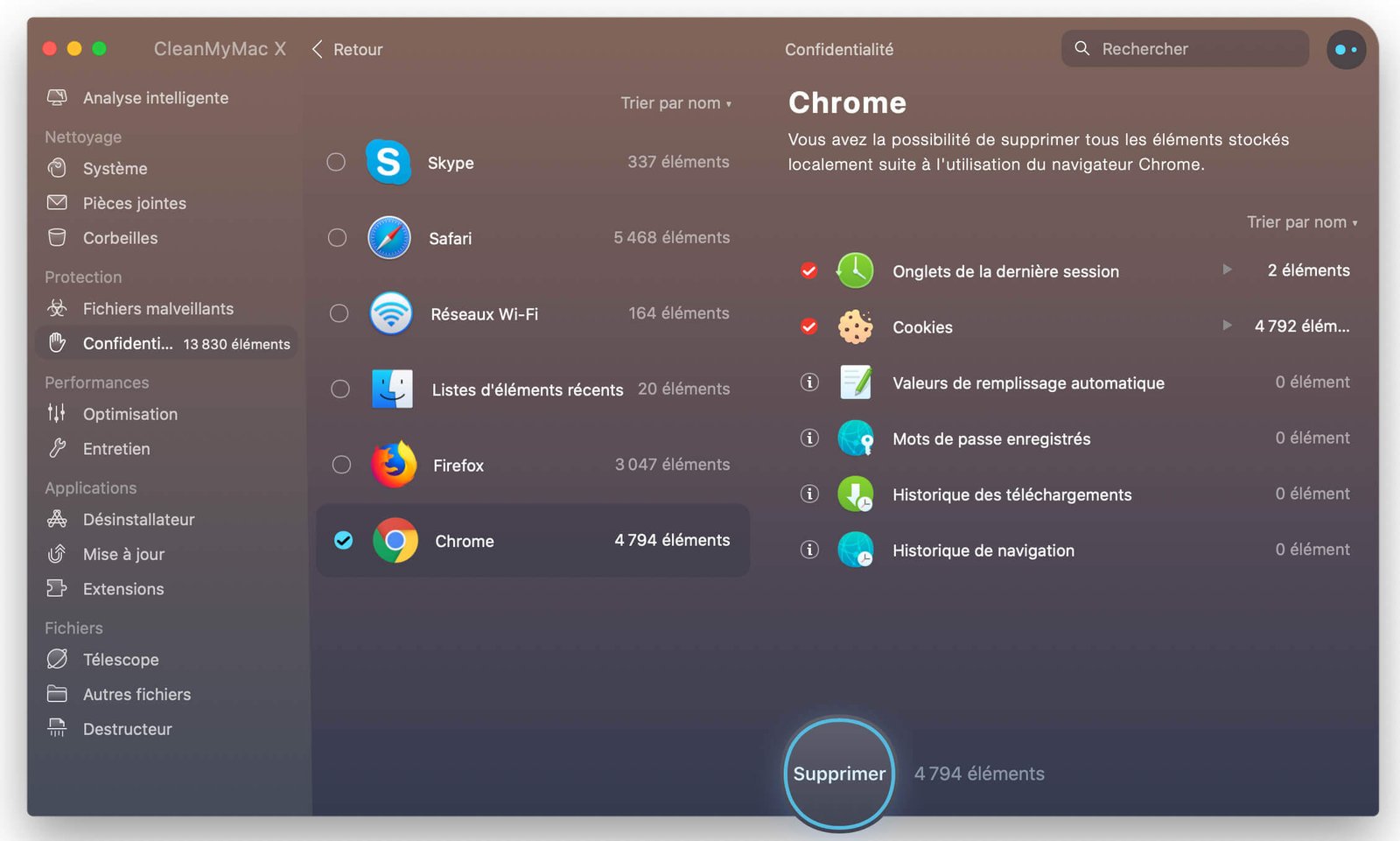This screenshot has height=841, width=1400.
Task: Uncheck the Chrome checkbox
Action: tap(344, 540)
